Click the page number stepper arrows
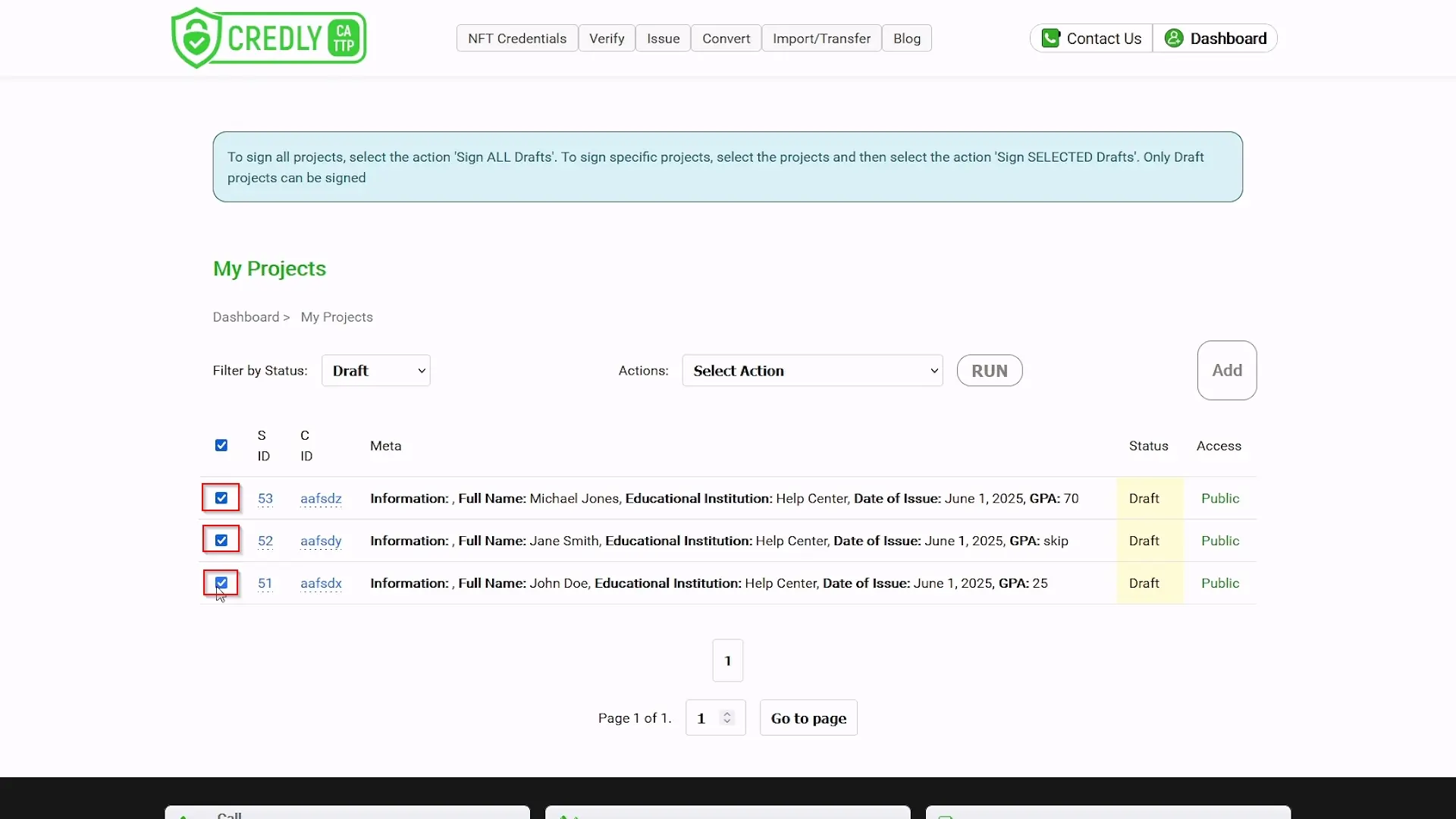Image resolution: width=1456 pixels, height=819 pixels. pos(727,717)
